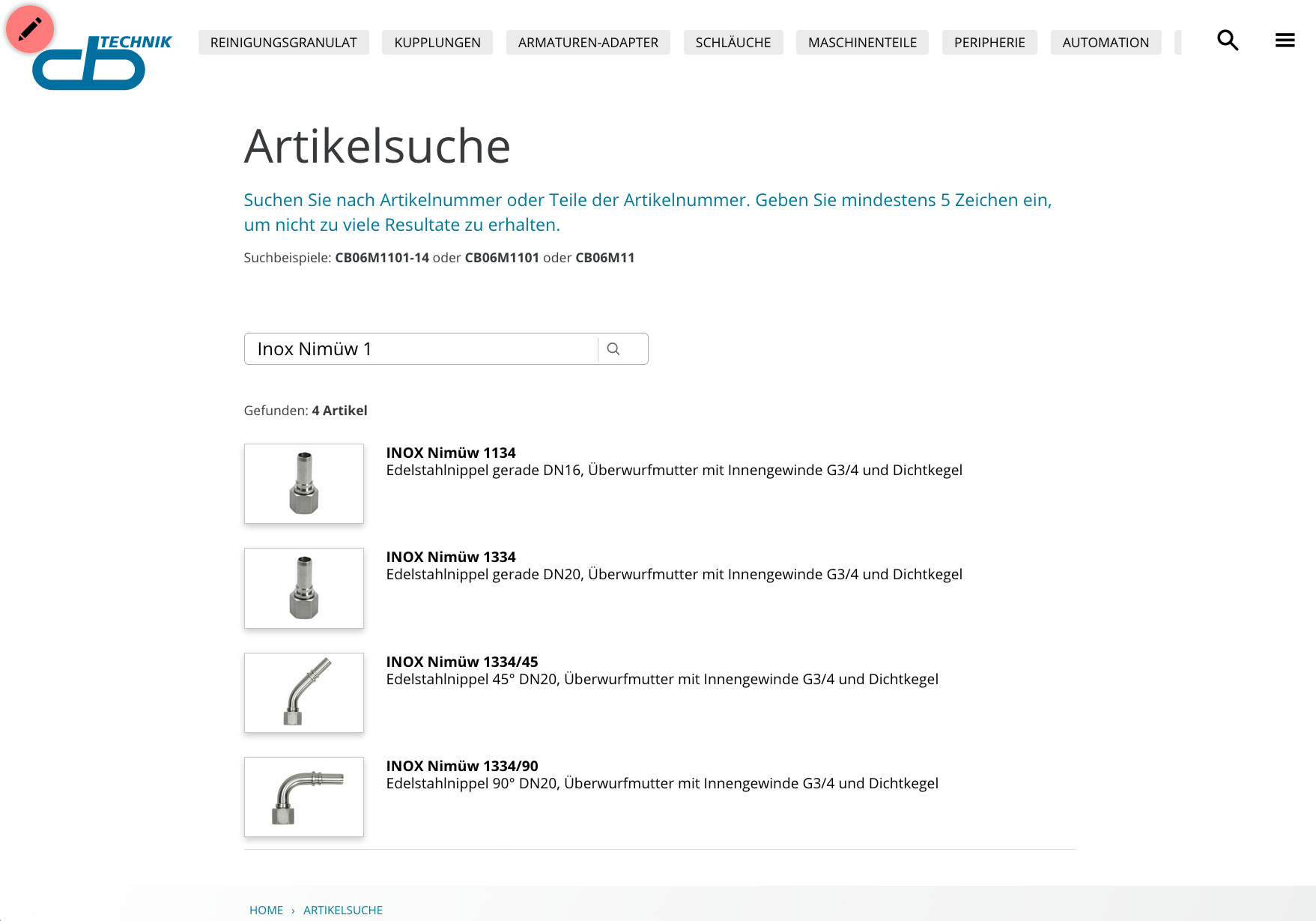The height and width of the screenshot is (921, 1316).
Task: Select the Kupplungen menu item
Action: (x=437, y=43)
